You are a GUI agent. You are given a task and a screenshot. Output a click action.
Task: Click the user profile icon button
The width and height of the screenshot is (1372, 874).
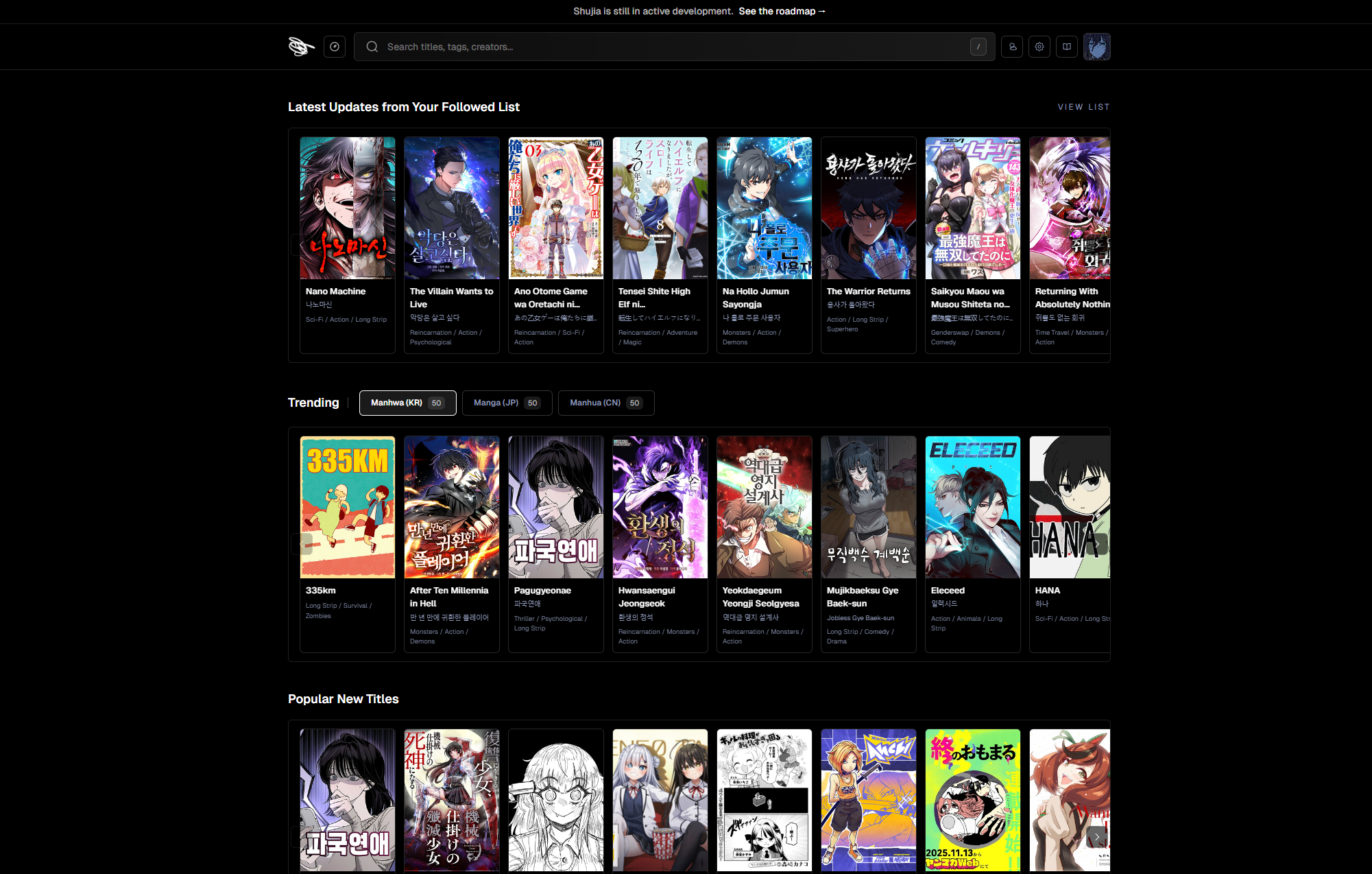1012,47
